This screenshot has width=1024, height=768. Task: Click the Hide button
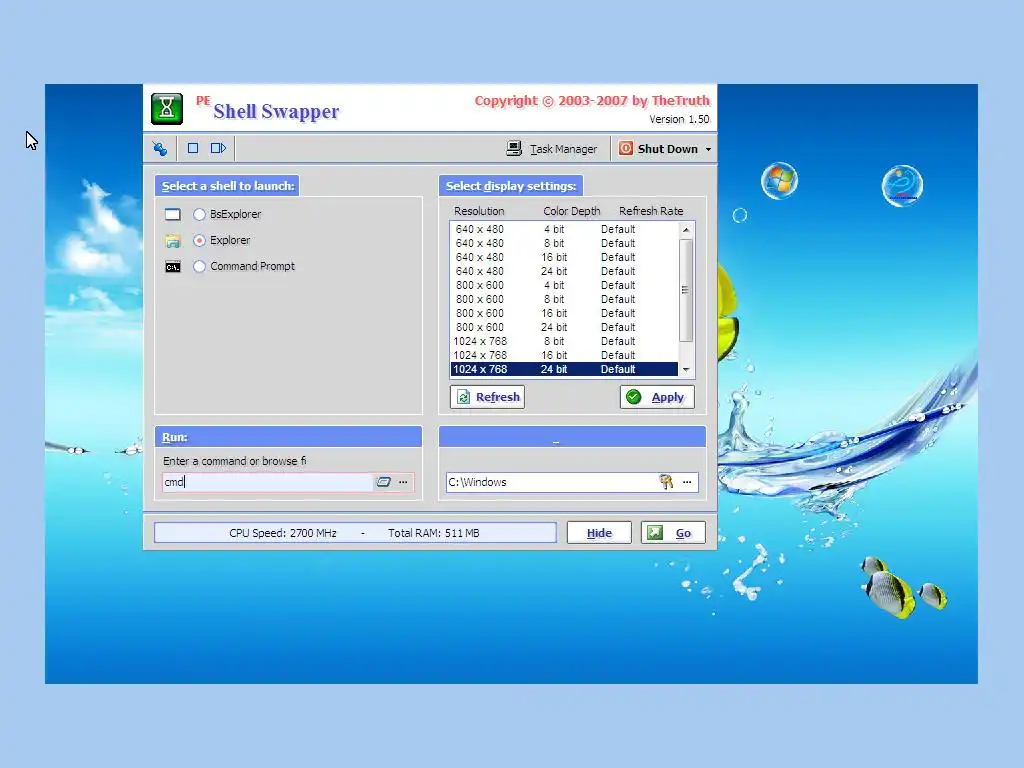pyautogui.click(x=599, y=533)
